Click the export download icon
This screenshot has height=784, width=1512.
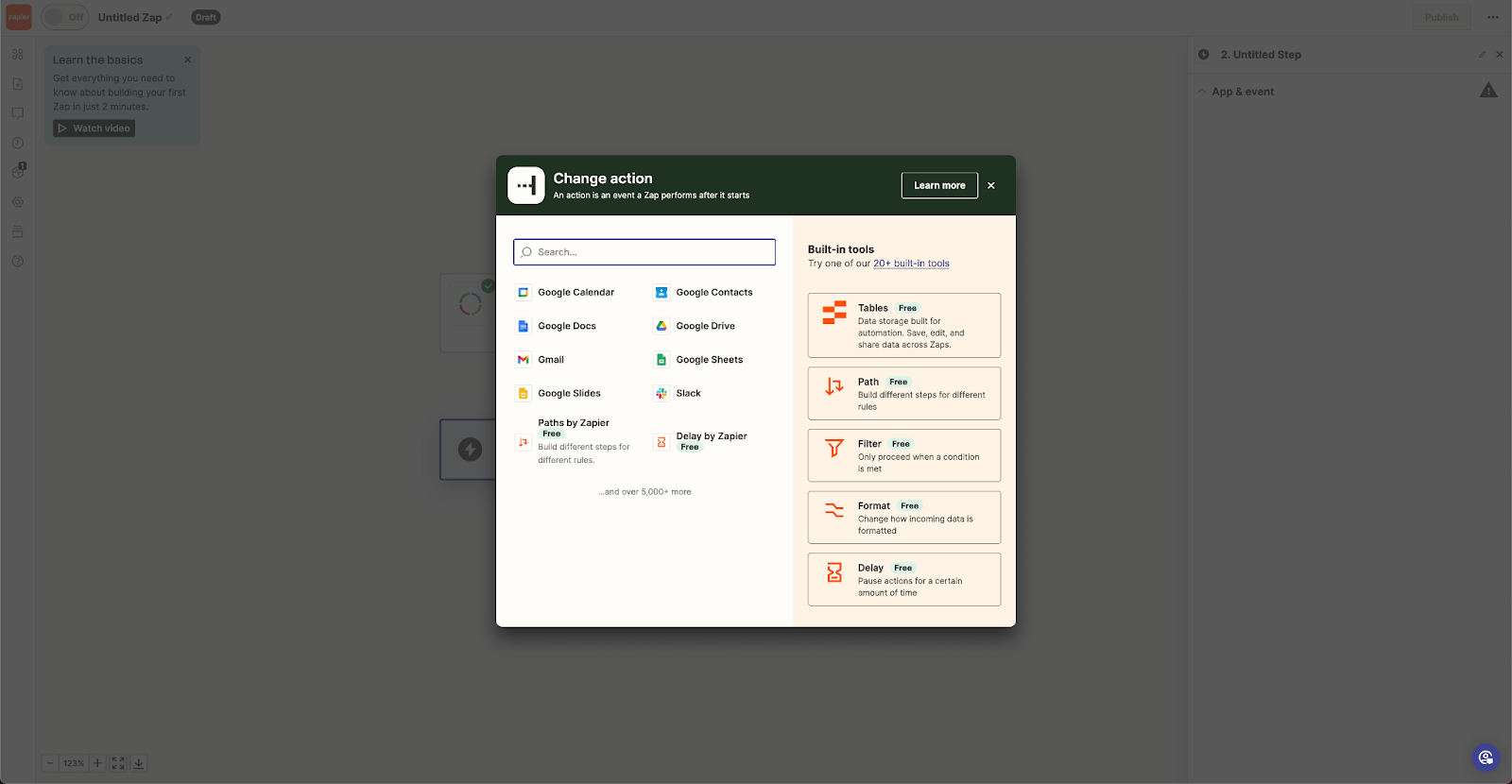(139, 763)
